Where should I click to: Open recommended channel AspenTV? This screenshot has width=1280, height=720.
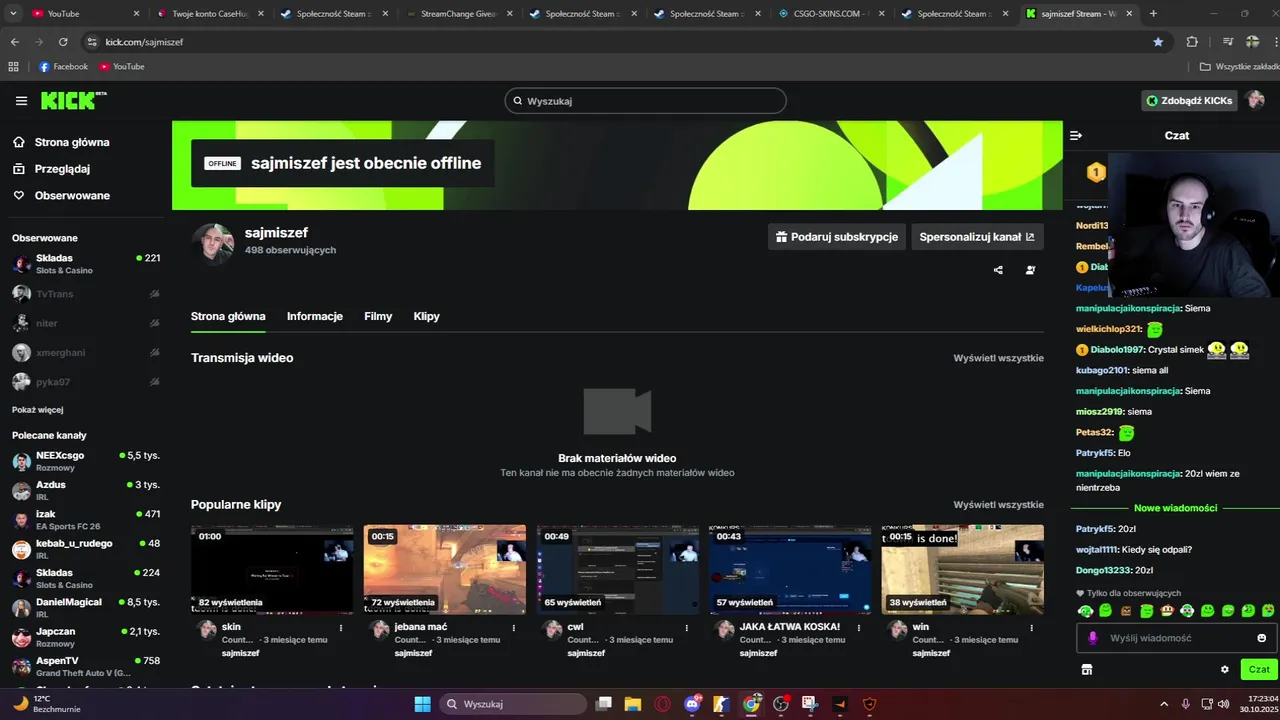(x=86, y=666)
